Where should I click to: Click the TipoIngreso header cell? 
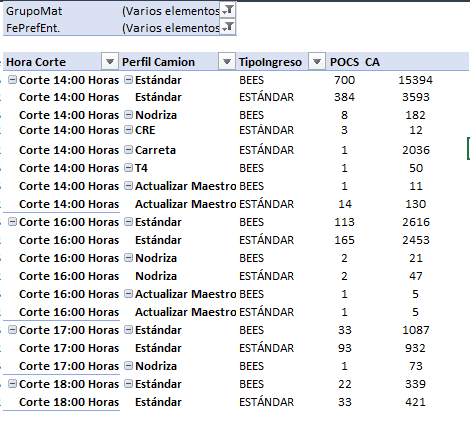pos(270,62)
